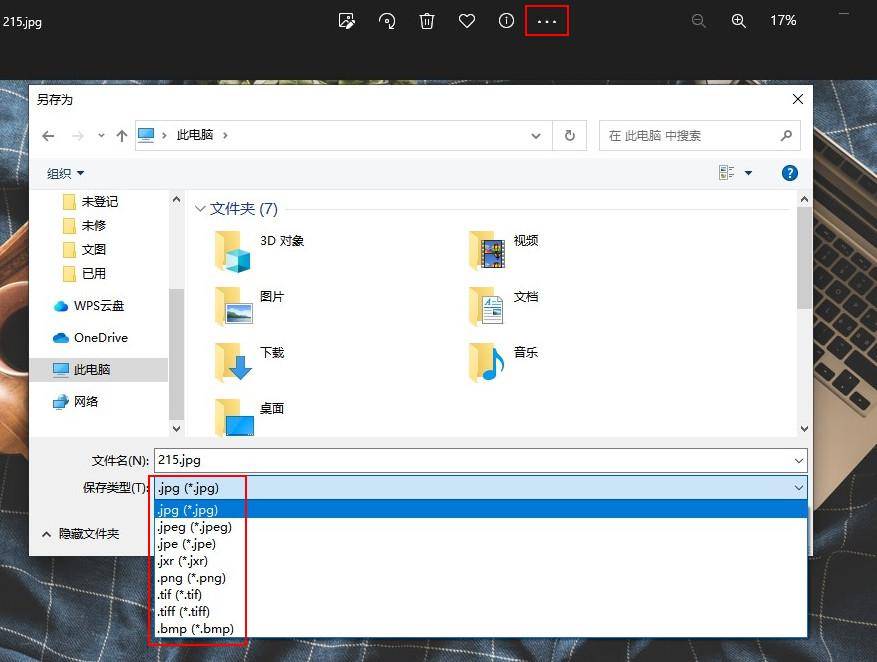This screenshot has height=662, width=877.
Task: Open WPS云盘 in the sidebar
Action: tap(89, 306)
